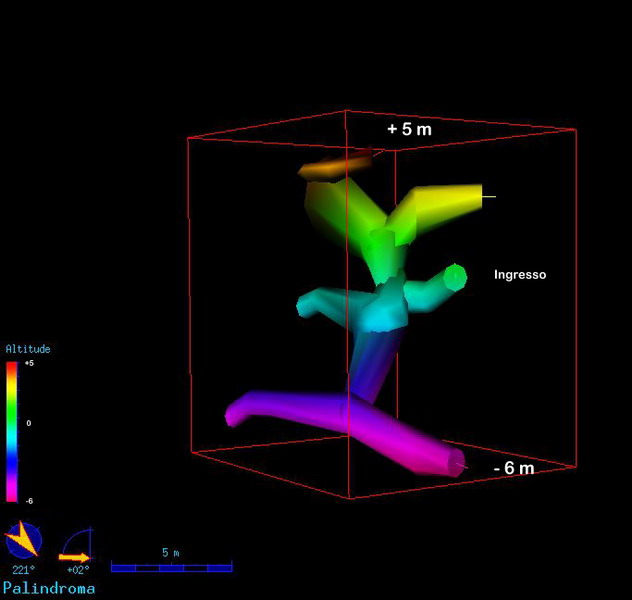This screenshot has width=632, height=600.
Task: Click the compass rose heading indicator
Action: [x=23, y=540]
